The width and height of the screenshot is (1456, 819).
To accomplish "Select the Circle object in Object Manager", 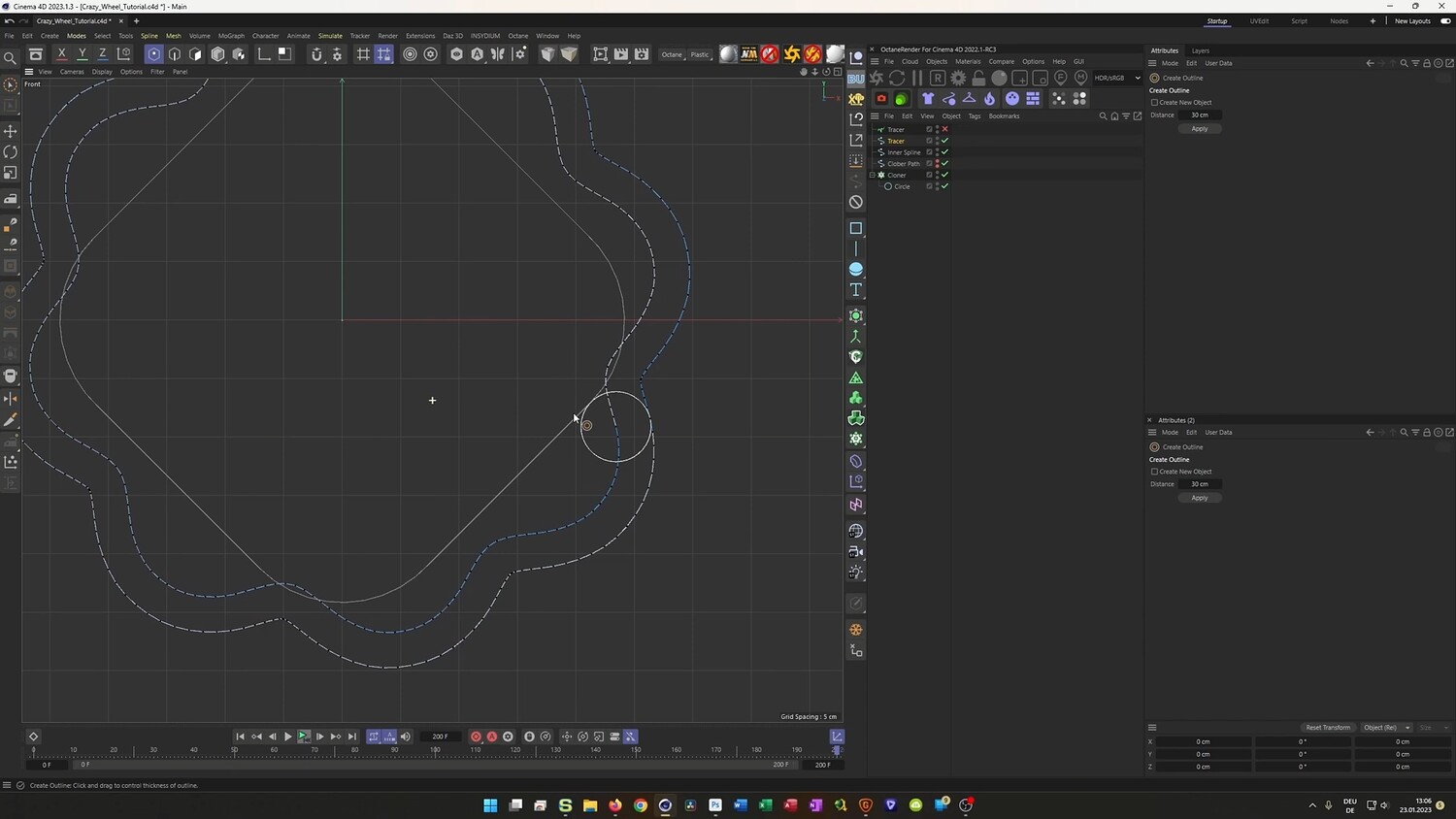I will point(903,186).
